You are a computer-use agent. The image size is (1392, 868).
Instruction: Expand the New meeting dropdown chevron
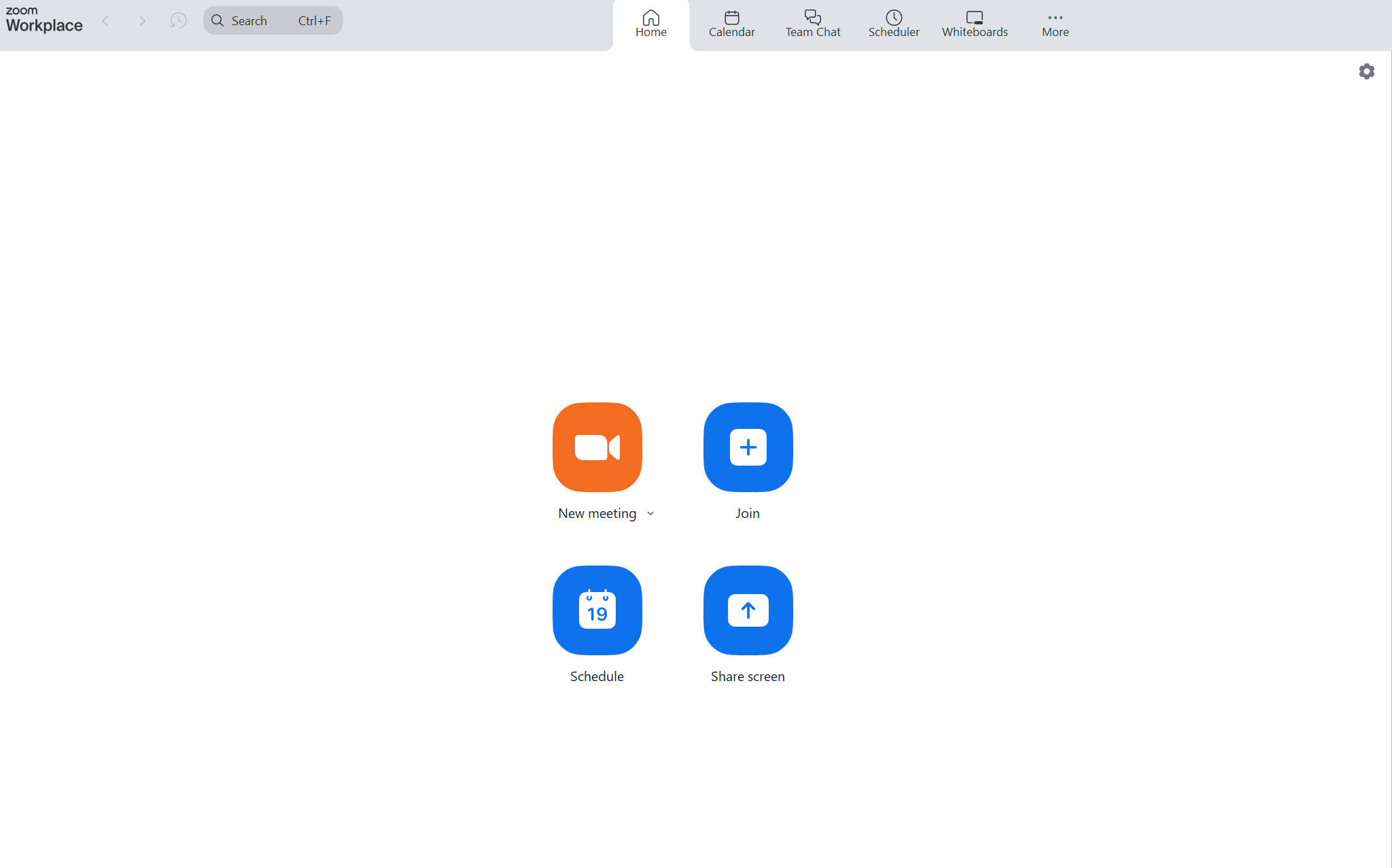pos(650,514)
